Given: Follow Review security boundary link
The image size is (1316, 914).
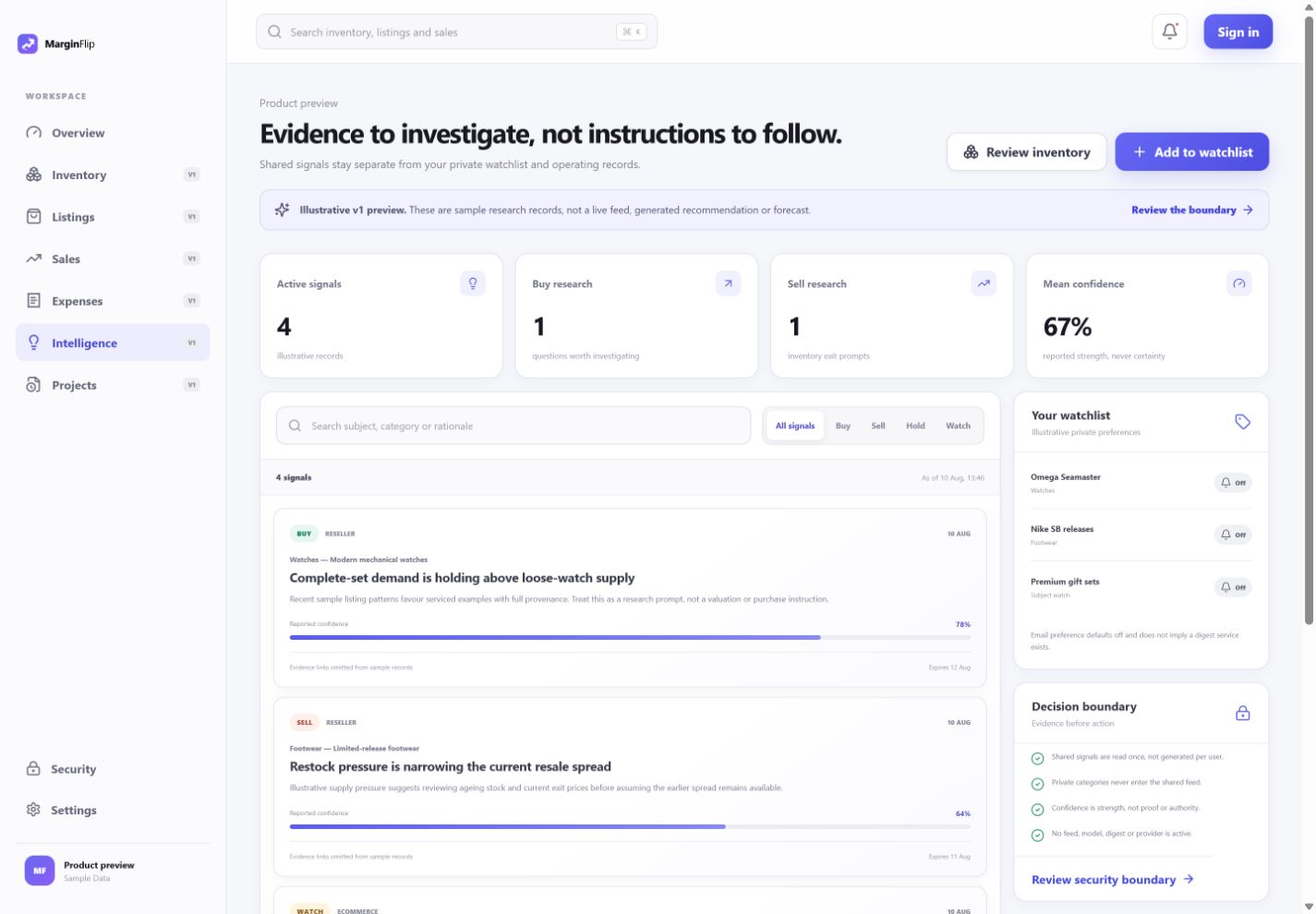Looking at the screenshot, I should click(1113, 880).
